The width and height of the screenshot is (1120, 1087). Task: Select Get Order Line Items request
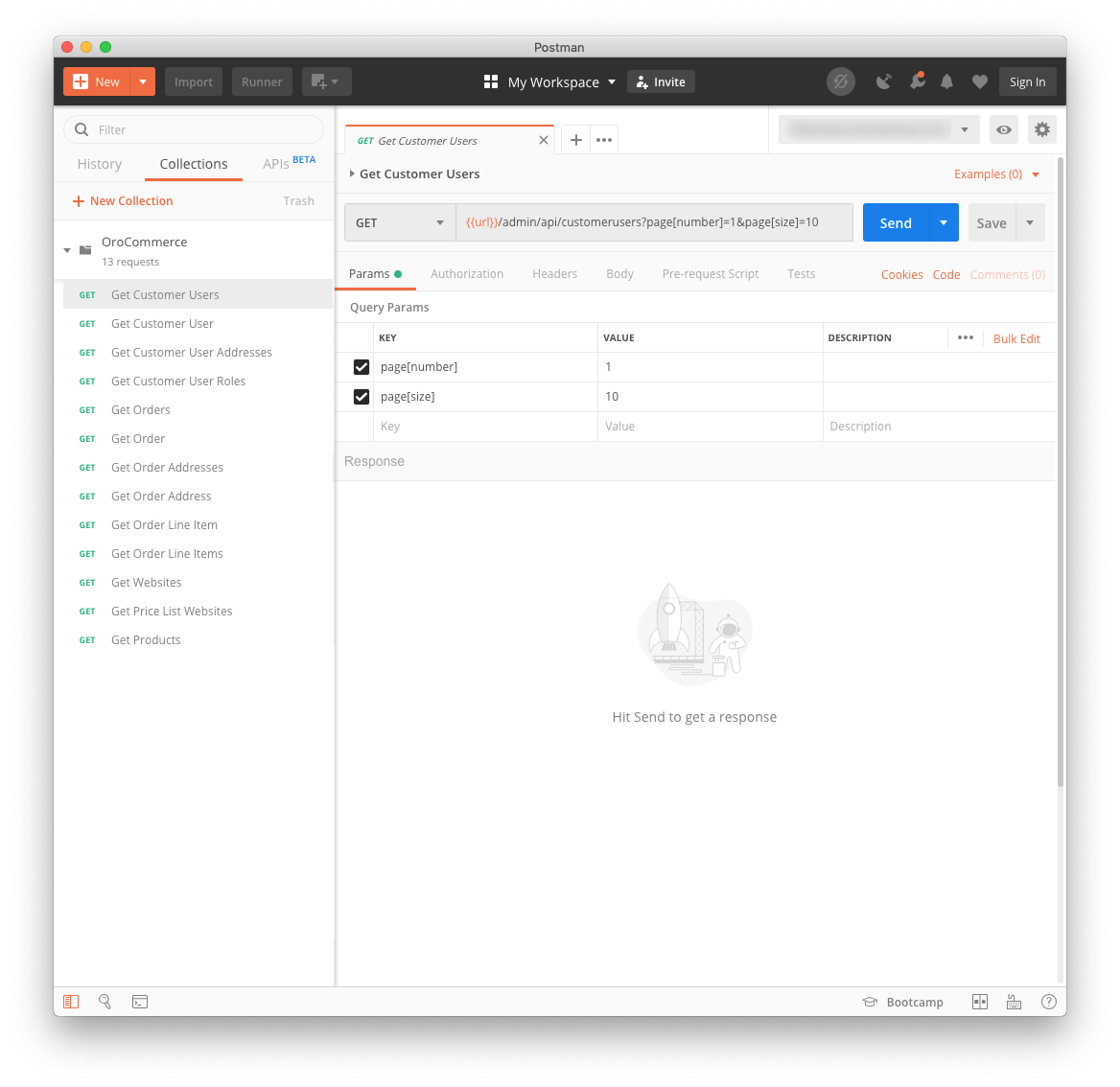coord(198,553)
